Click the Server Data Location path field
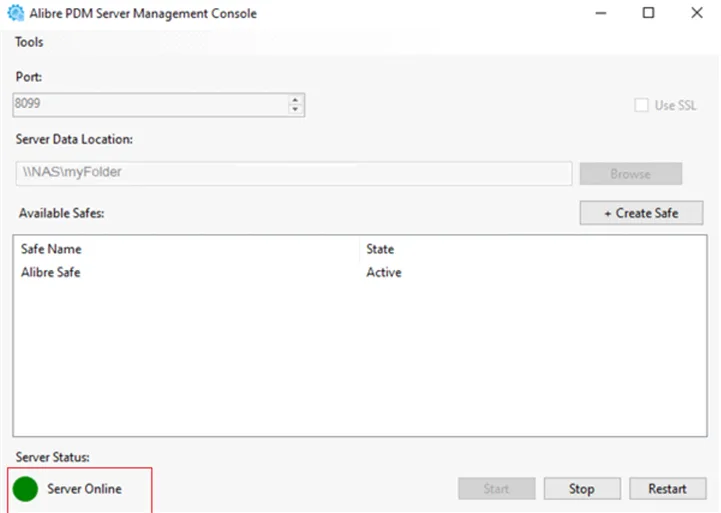The height and width of the screenshot is (513, 721). pos(294,173)
